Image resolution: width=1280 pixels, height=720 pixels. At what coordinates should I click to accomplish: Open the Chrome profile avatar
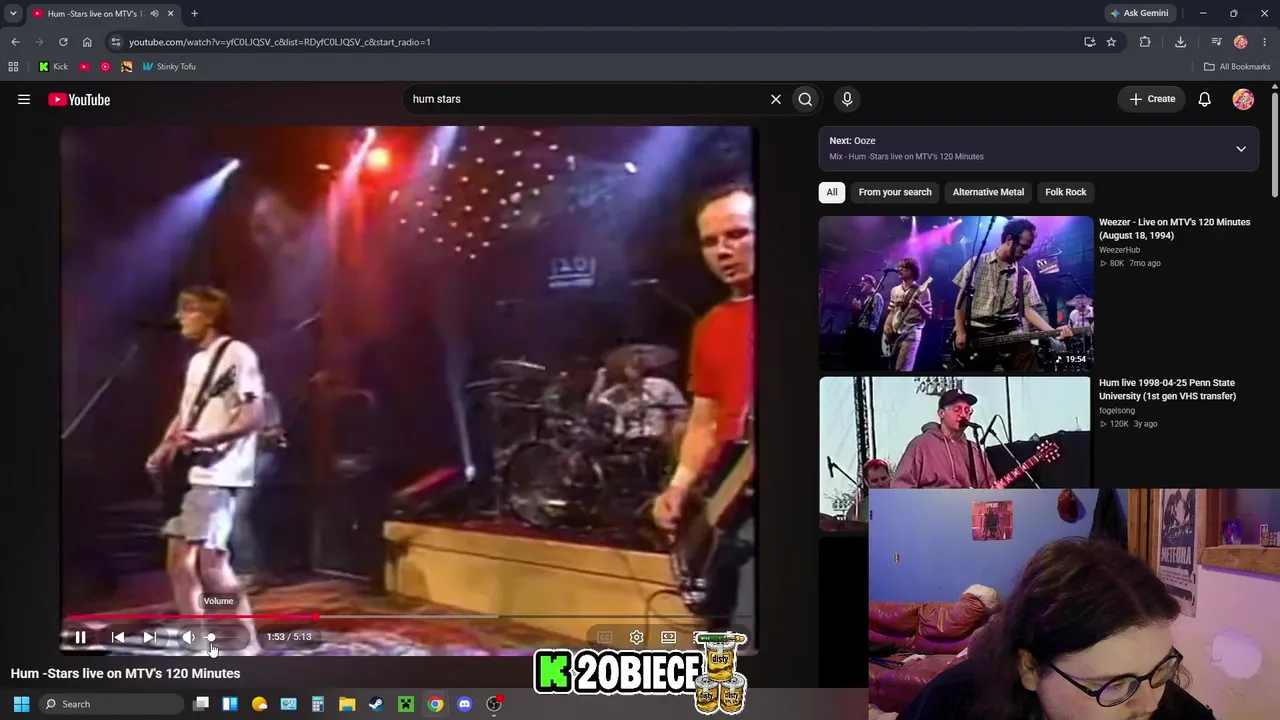[1241, 42]
